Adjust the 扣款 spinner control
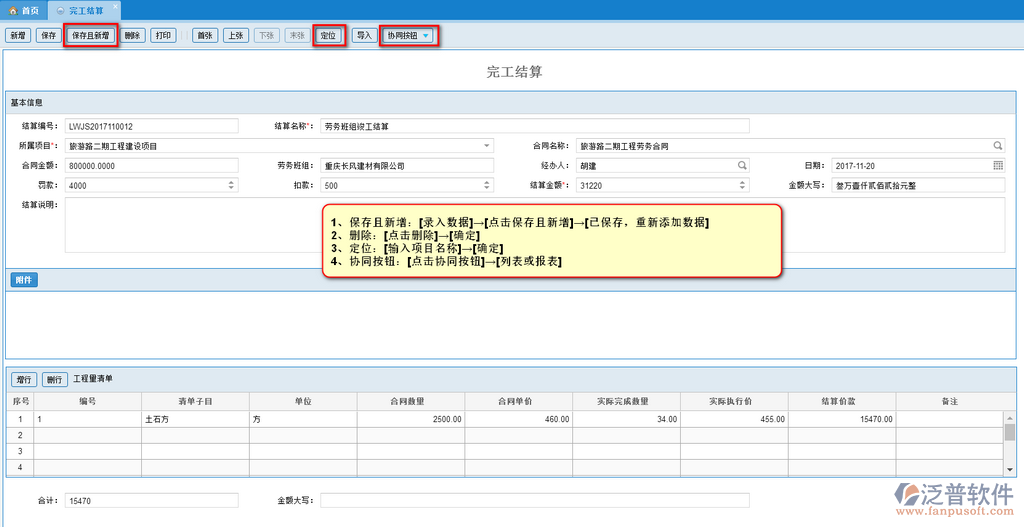 486,185
